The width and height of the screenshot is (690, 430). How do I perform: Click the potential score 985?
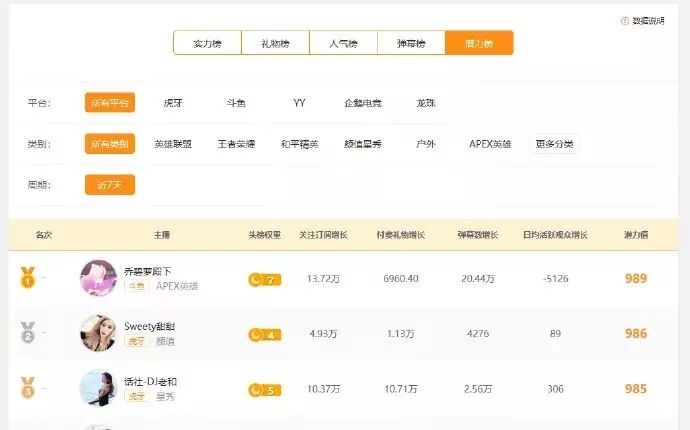[x=636, y=389]
